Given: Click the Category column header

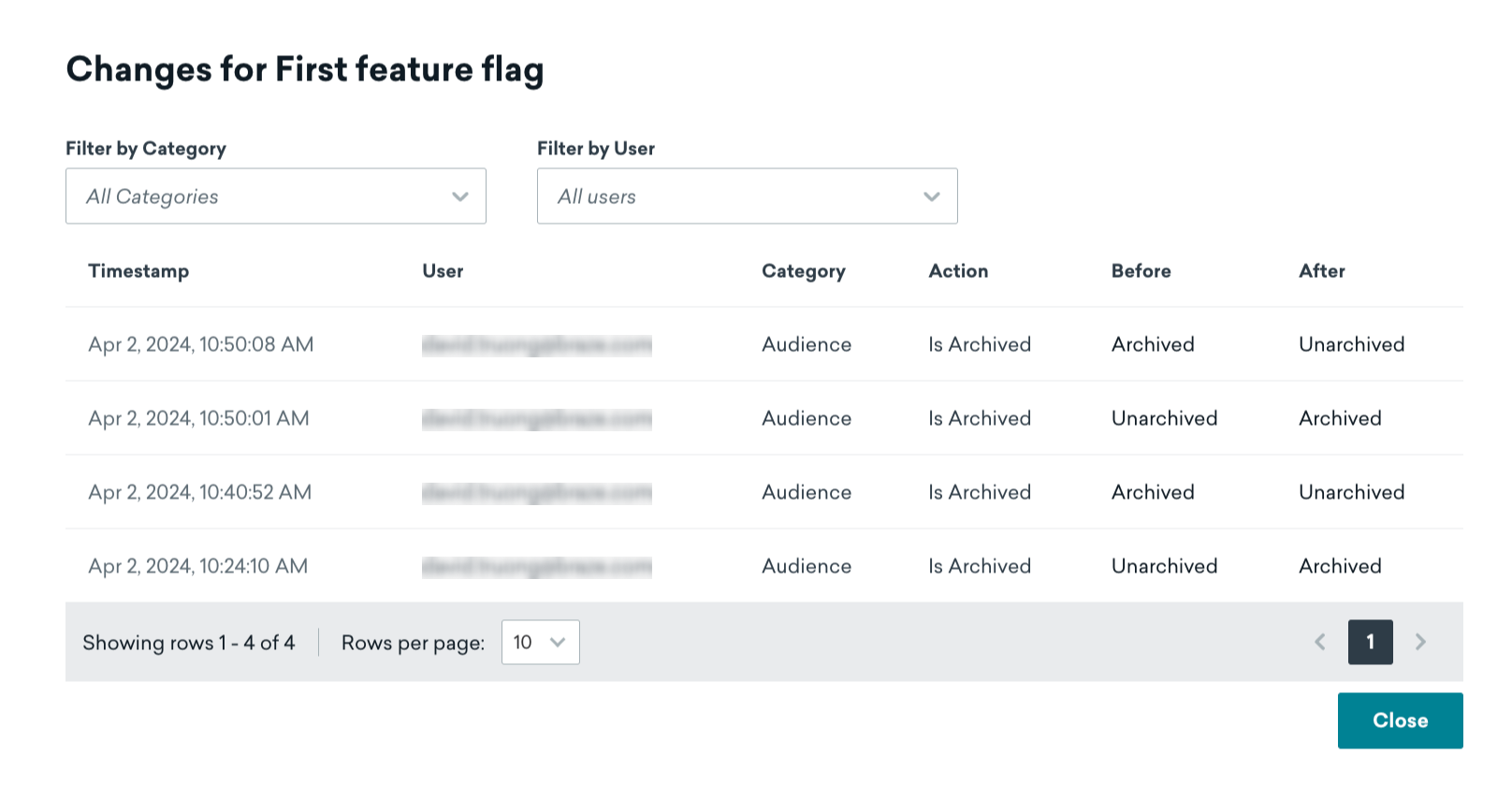Looking at the screenshot, I should (x=804, y=271).
